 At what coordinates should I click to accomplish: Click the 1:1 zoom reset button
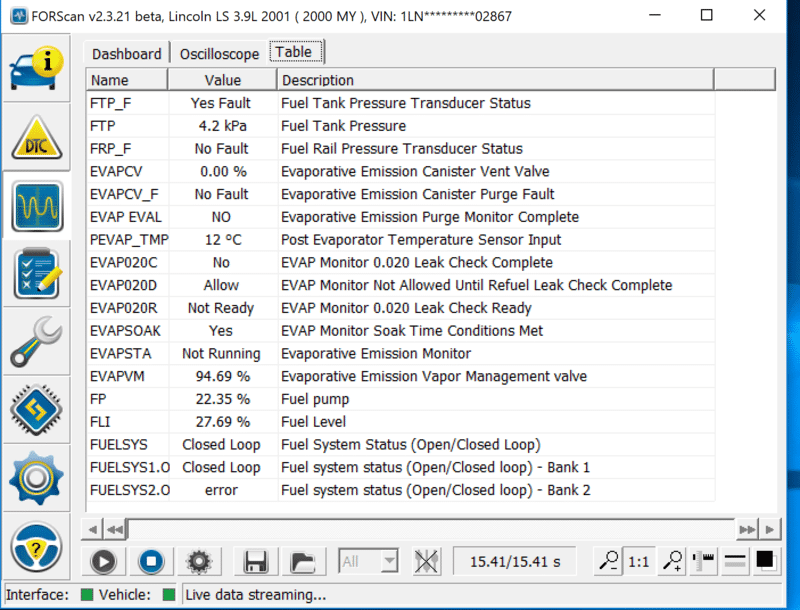(639, 562)
